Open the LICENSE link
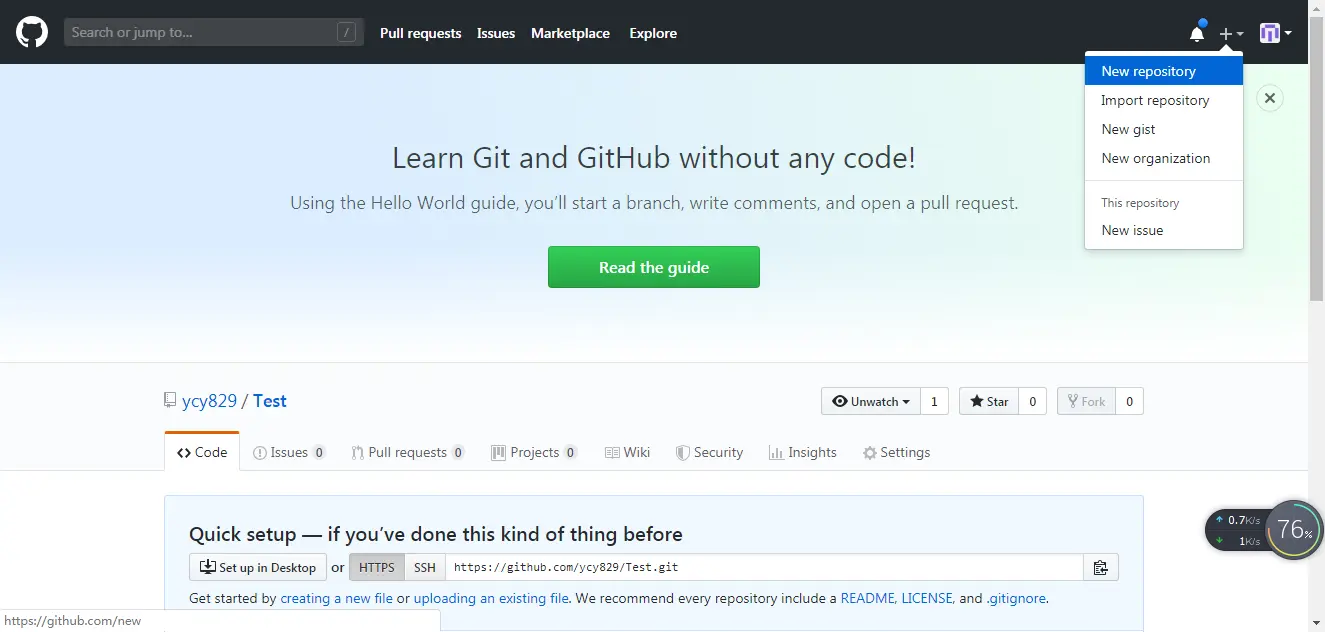This screenshot has height=632, width=1325. (x=927, y=598)
